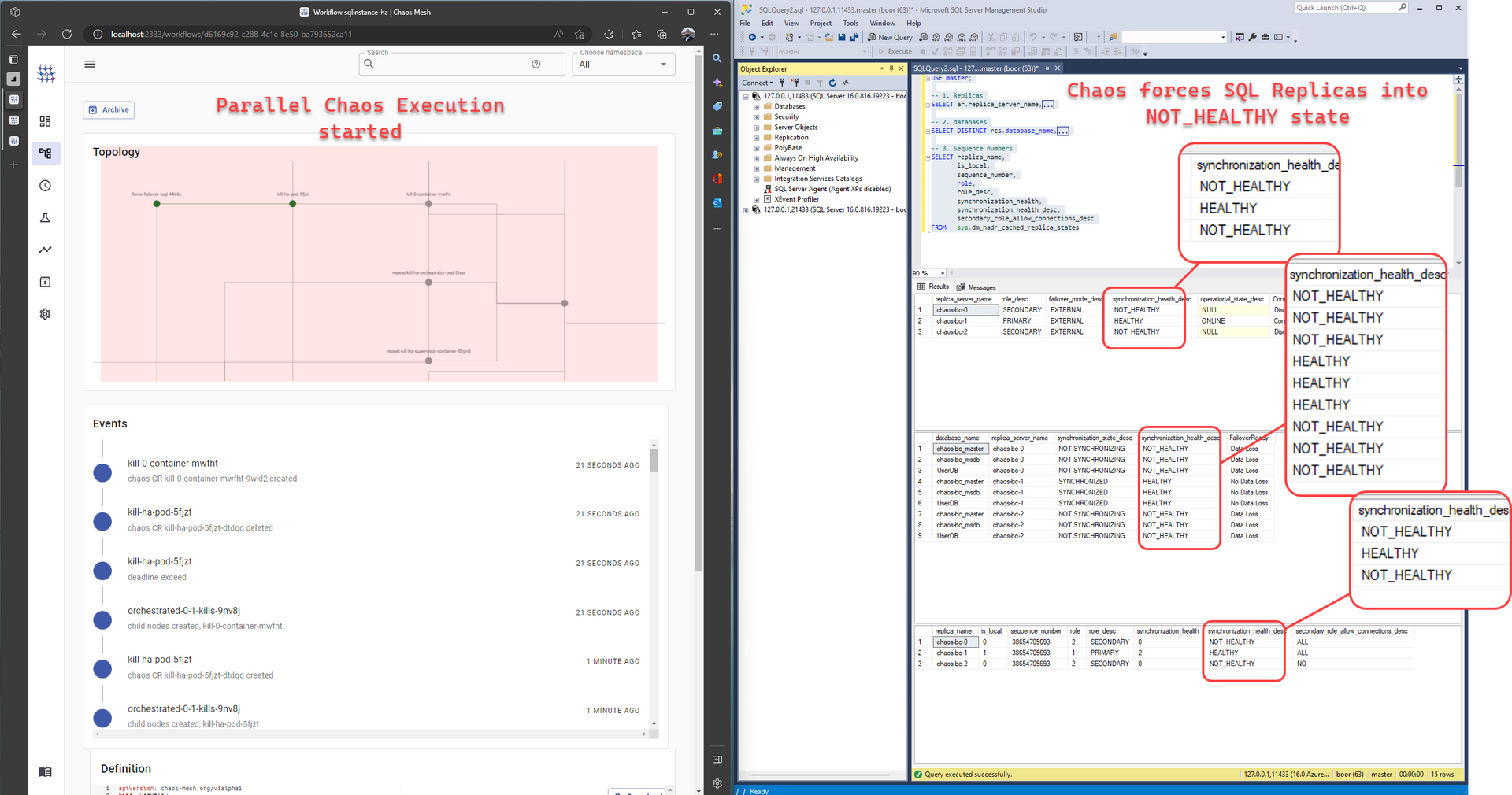Viewport: 1512px width, 795px height.
Task: Open Schedules clock icon in Chaos Mesh sidebar
Action: click(45, 186)
